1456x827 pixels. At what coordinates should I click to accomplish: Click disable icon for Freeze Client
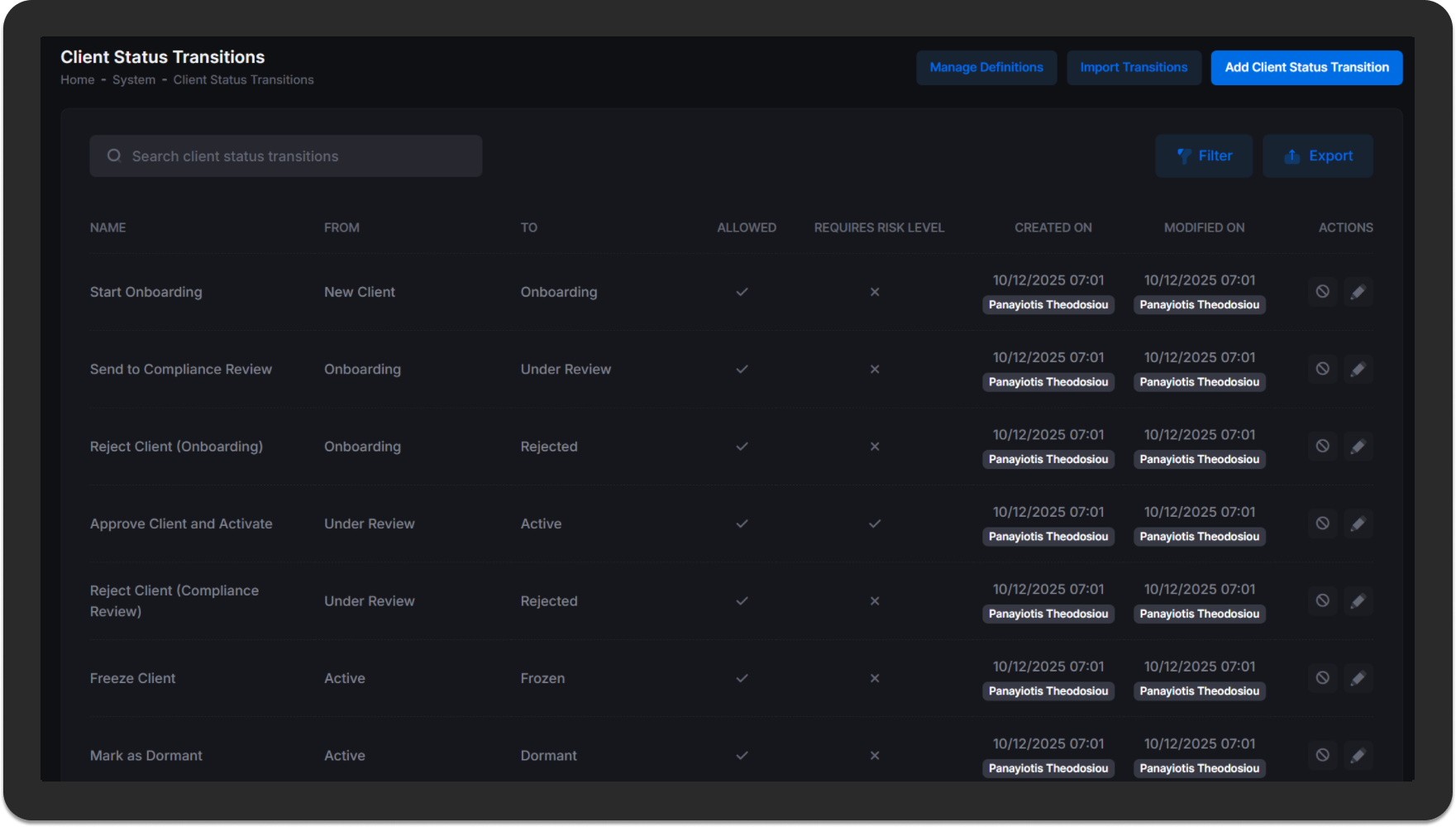1322,678
